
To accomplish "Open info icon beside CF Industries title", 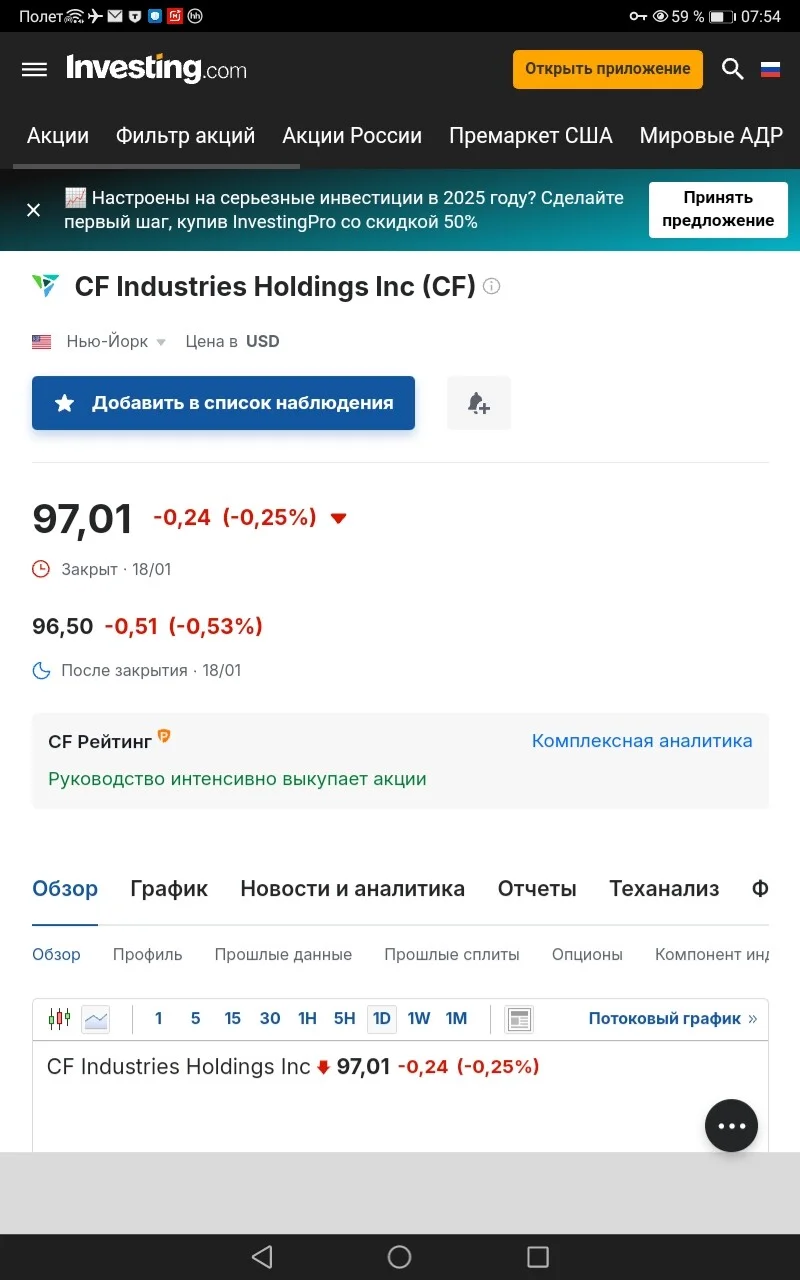I will tap(491, 286).
